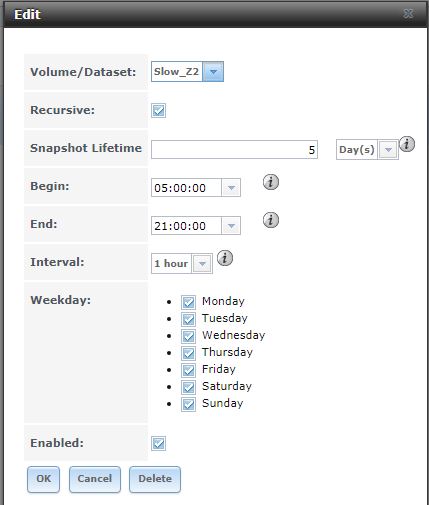Click the OK button
This screenshot has height=505, width=429.
43,479
